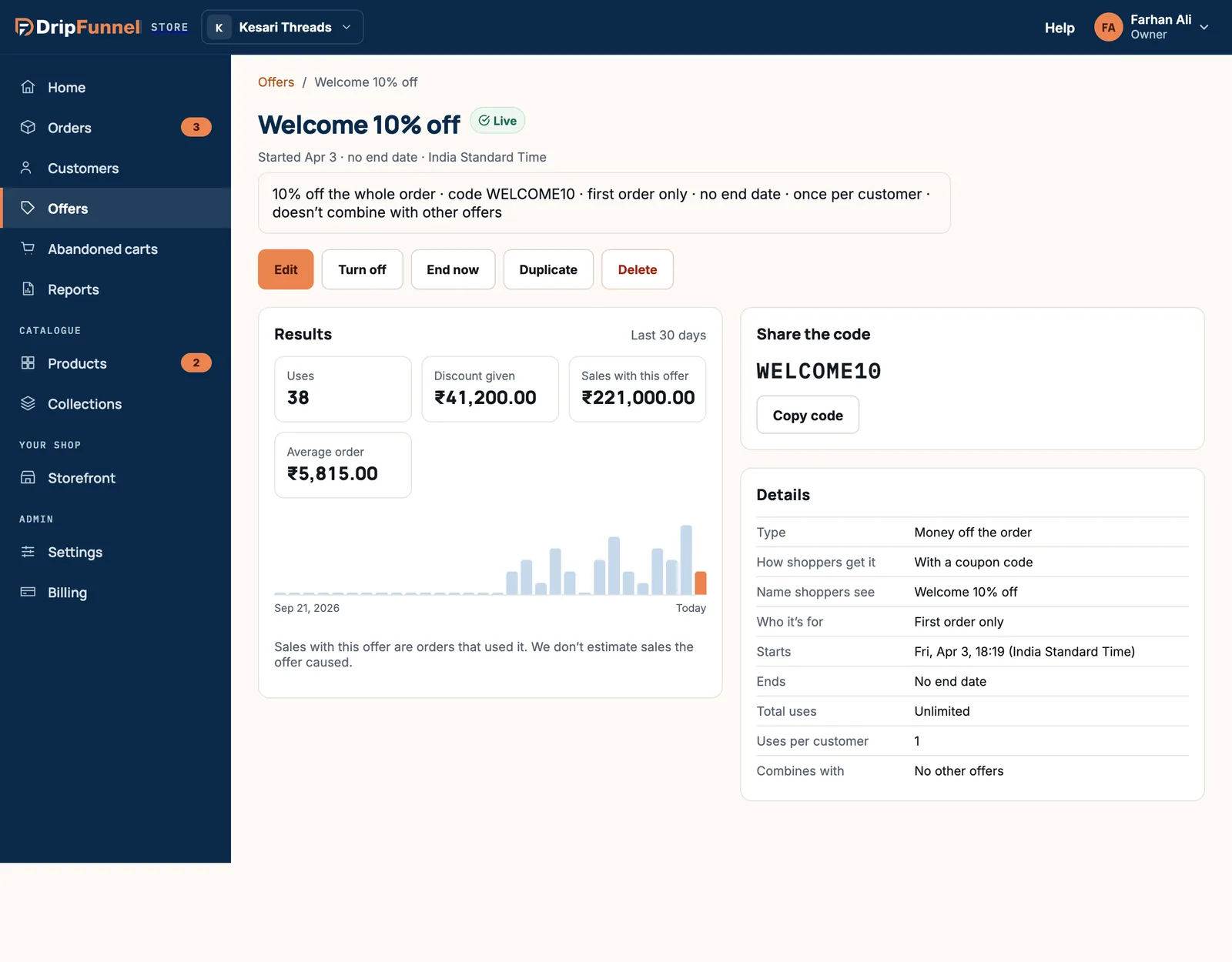Screen dimensions: 1232x962
Task: Click the Offers breadcrumb link
Action: [276, 82]
